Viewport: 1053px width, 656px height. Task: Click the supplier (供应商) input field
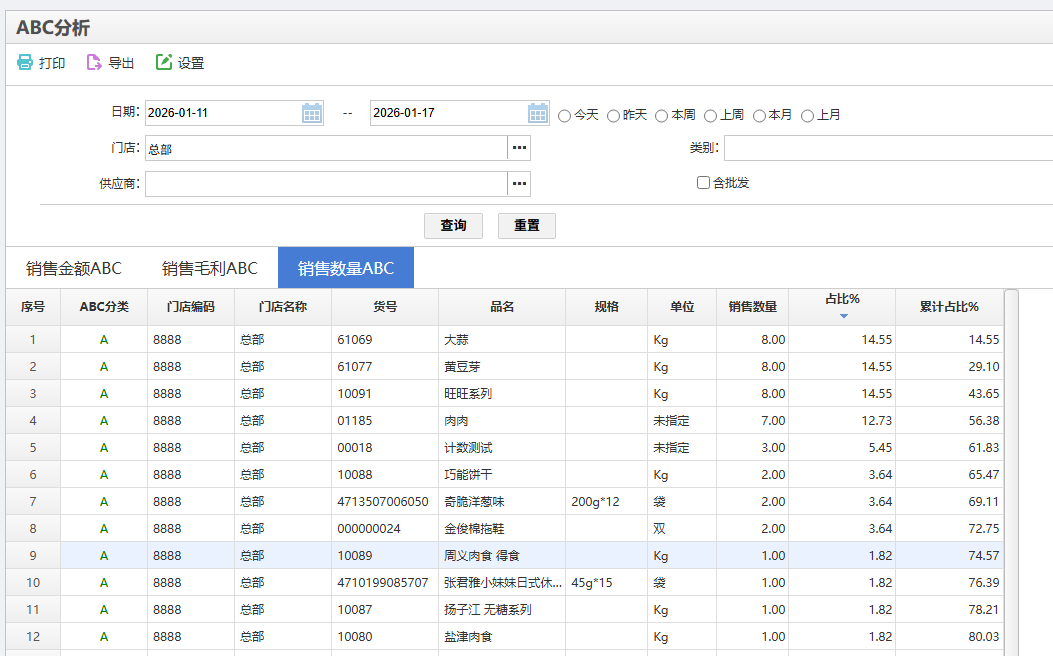pyautogui.click(x=326, y=184)
